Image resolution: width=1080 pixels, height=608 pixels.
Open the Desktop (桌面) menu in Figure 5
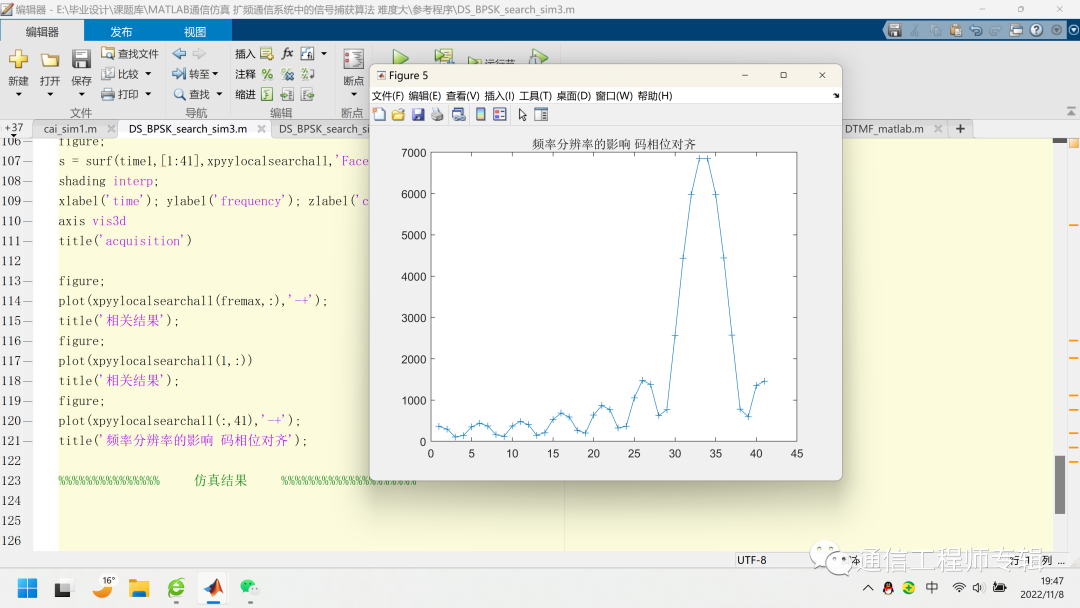tap(574, 96)
